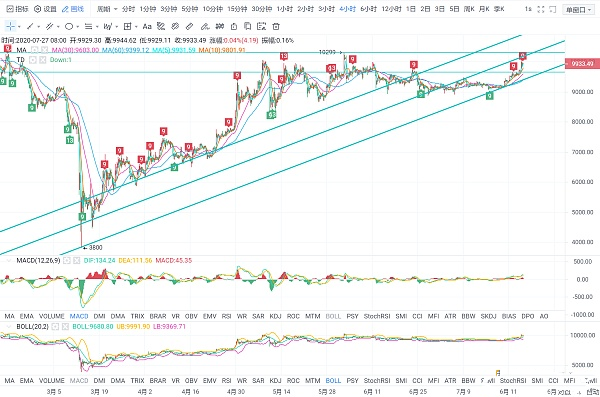The height and width of the screenshot is (397, 600).
Task: Open the TD indicator settings icon
Action: [33, 60]
